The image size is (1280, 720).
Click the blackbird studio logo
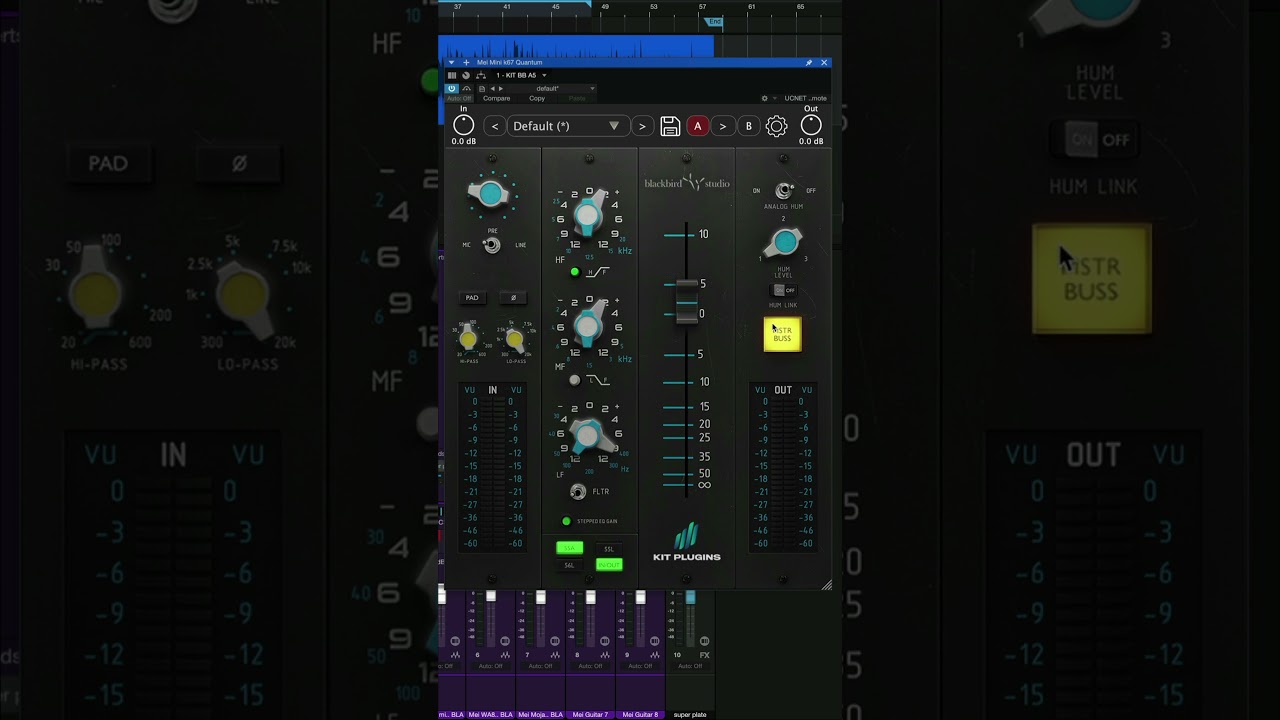click(686, 183)
